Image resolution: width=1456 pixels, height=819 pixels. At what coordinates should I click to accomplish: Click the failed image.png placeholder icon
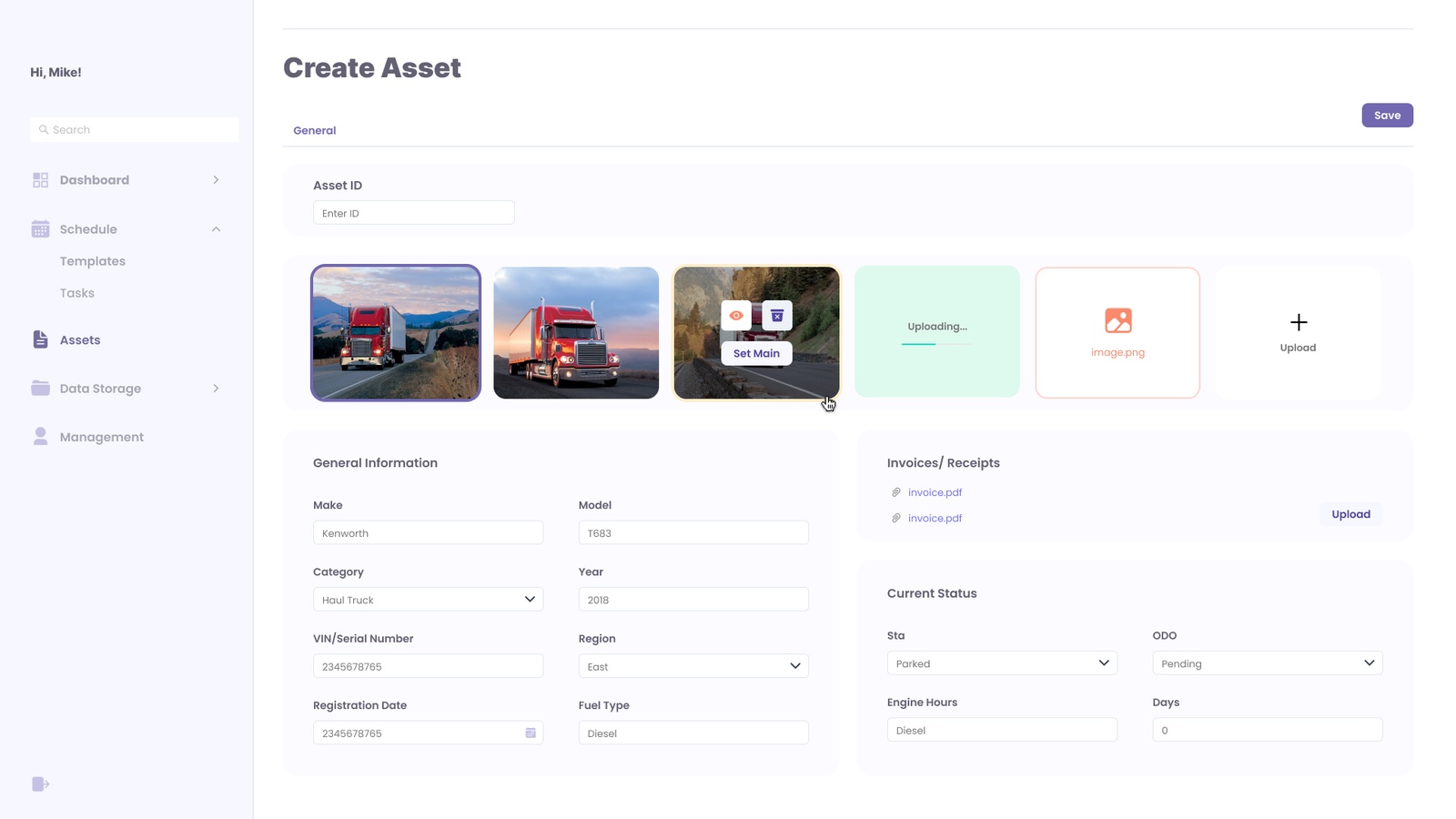[1117, 320]
